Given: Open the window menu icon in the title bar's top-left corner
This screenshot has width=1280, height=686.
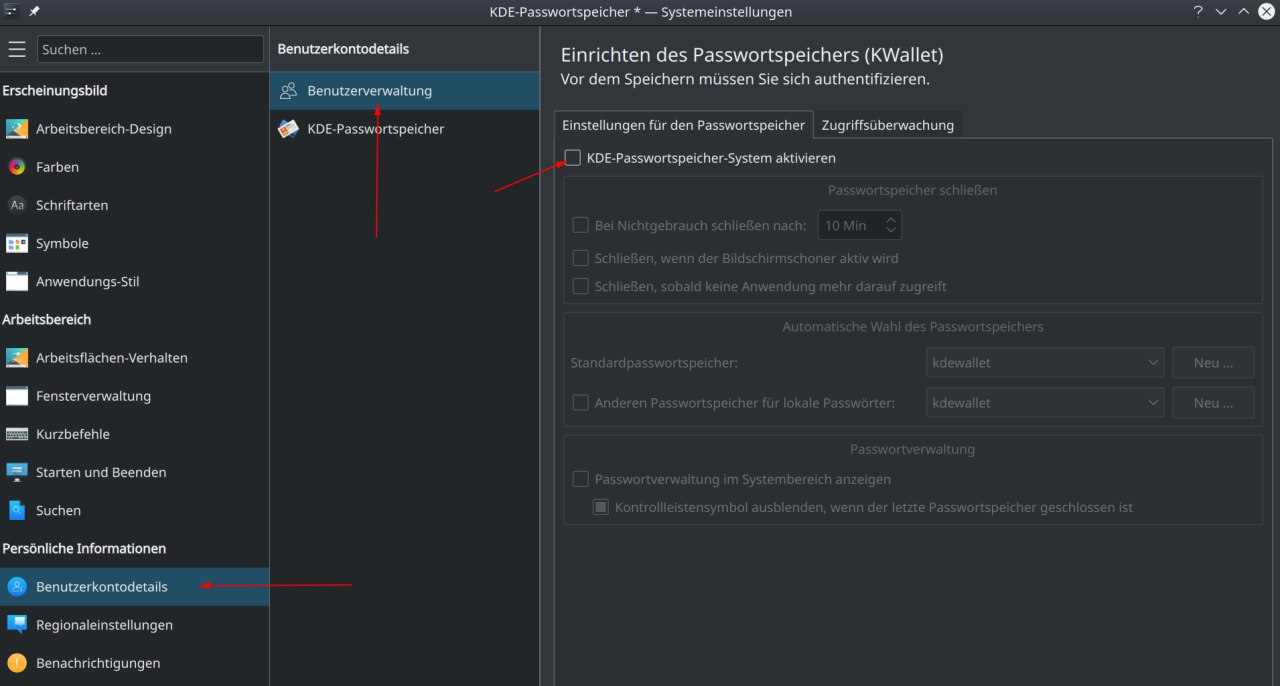Looking at the screenshot, I should click(x=11, y=11).
